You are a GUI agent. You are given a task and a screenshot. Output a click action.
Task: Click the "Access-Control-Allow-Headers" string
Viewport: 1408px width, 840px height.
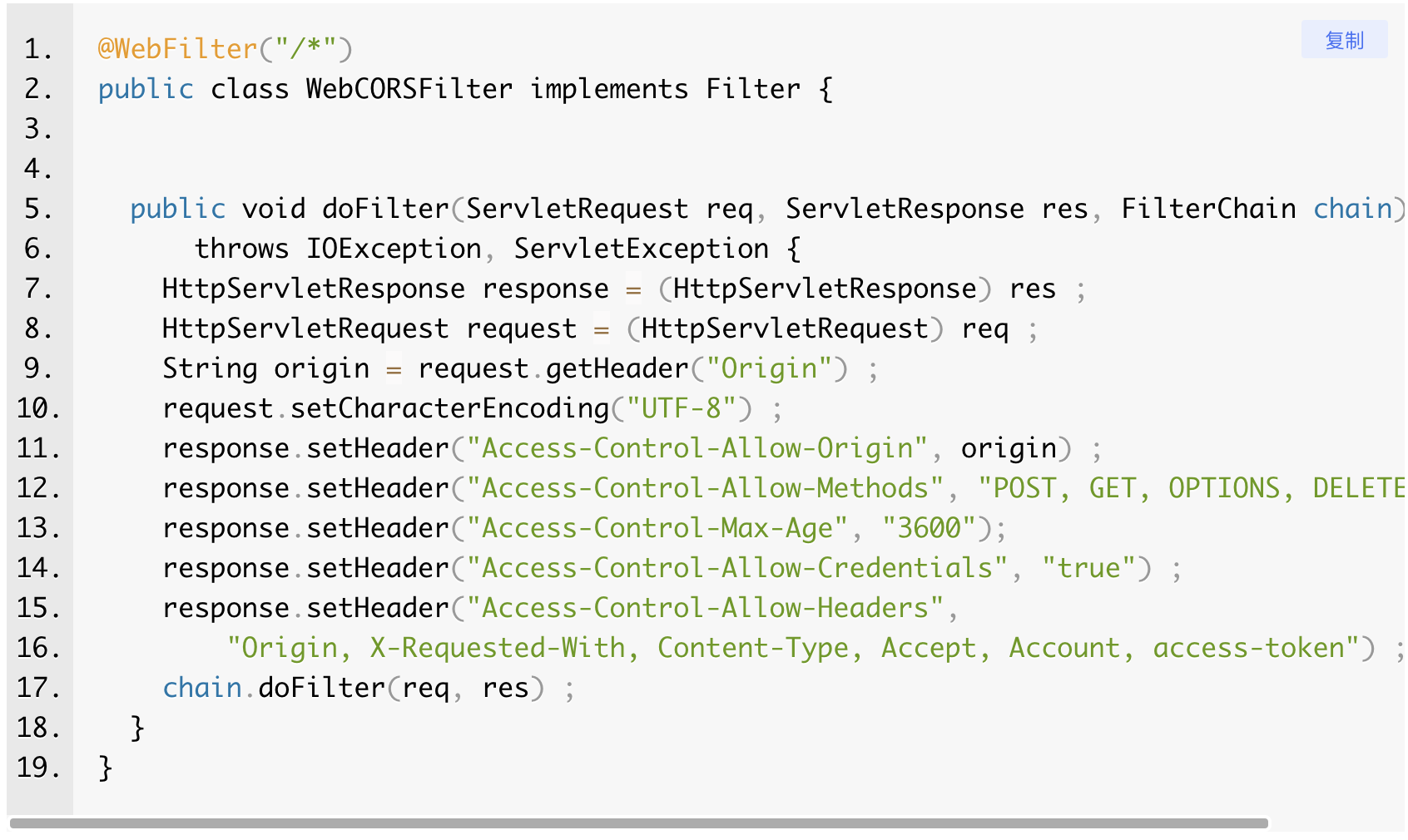(x=704, y=608)
